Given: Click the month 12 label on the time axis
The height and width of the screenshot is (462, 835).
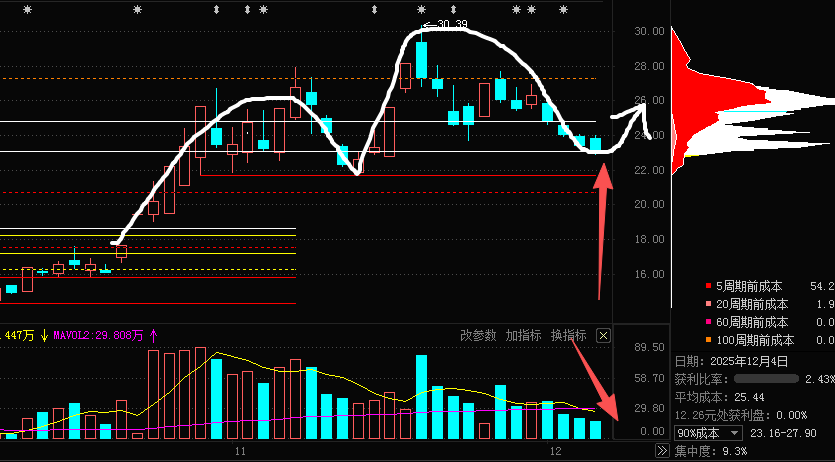Looking at the screenshot, I should pos(555,451).
